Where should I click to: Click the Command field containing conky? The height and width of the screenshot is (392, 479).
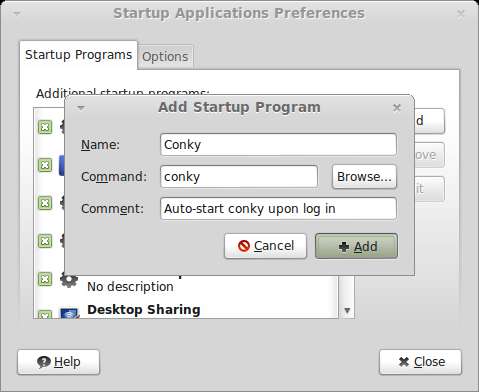pos(239,177)
